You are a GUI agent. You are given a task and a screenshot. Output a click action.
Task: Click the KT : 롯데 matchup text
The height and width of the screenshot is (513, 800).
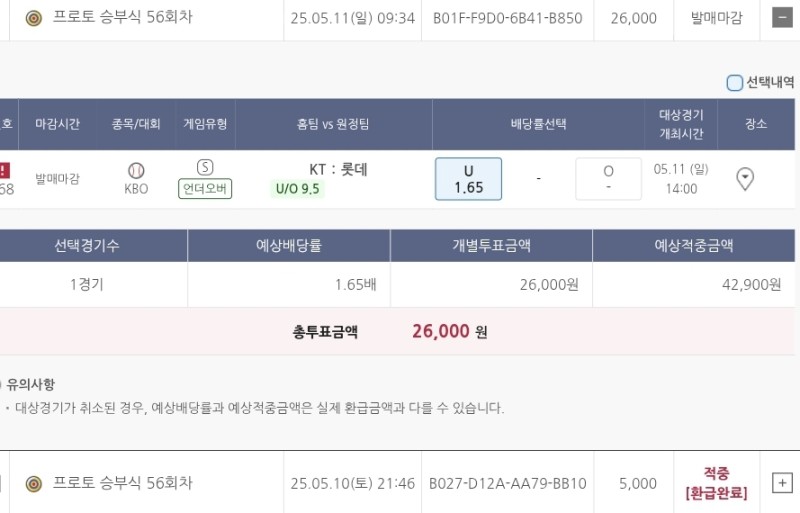point(338,169)
